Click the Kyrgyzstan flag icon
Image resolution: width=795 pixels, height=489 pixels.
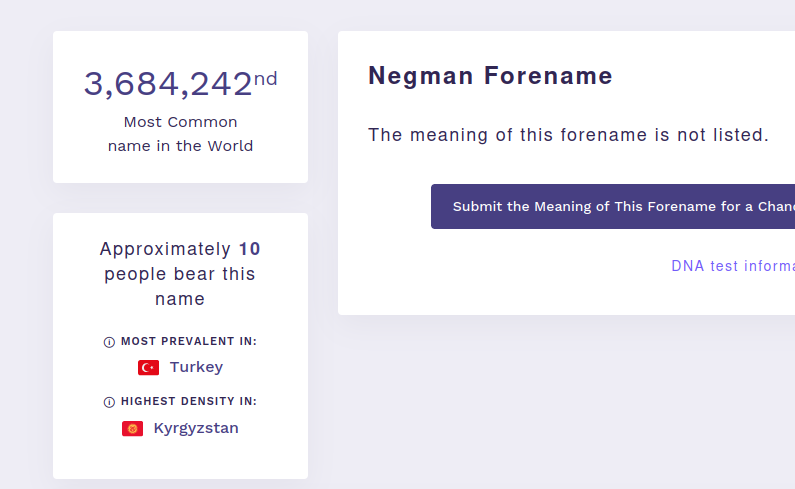[x=132, y=429]
